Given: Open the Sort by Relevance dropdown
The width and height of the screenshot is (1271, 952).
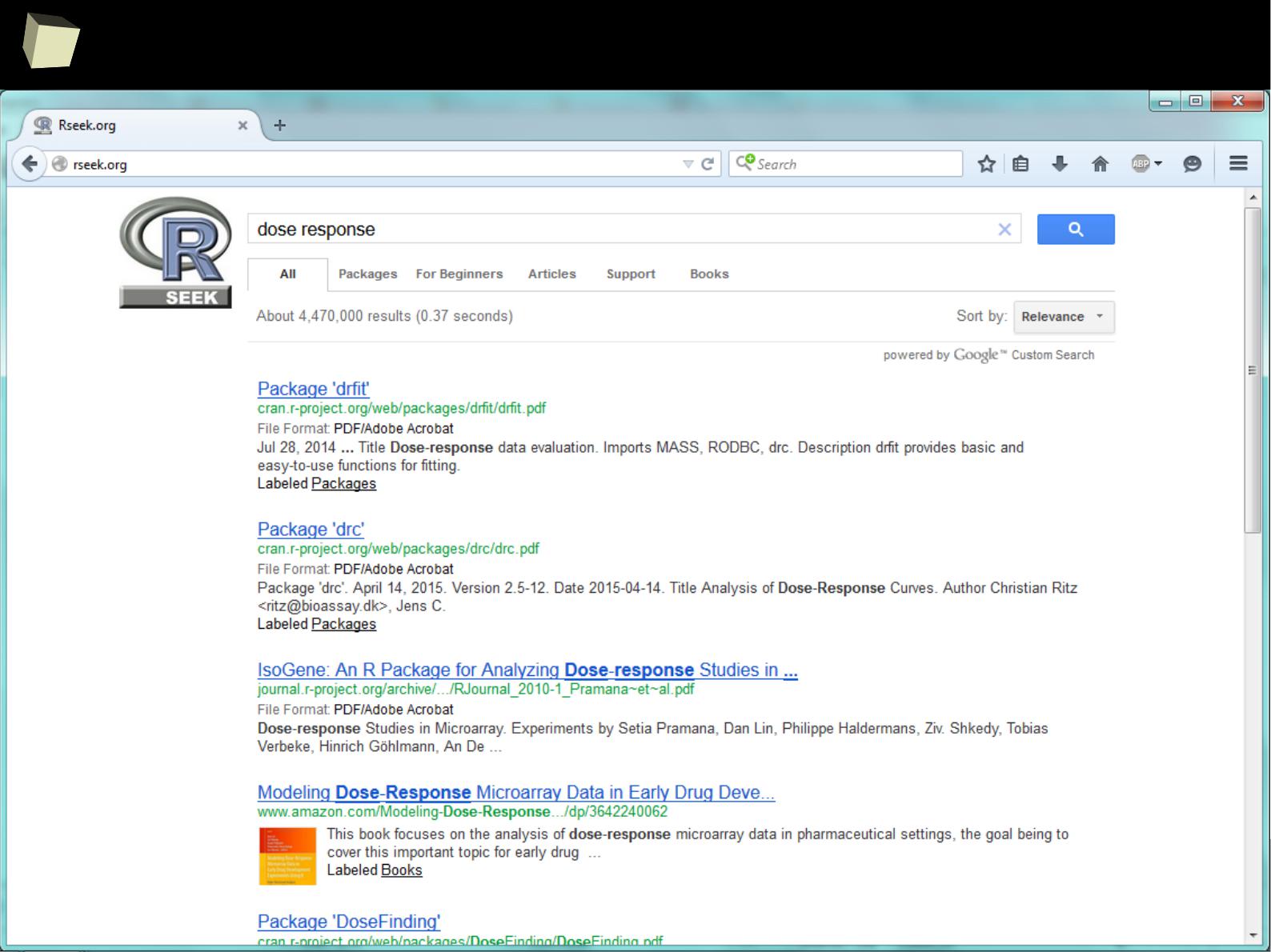Looking at the screenshot, I should [1064, 317].
